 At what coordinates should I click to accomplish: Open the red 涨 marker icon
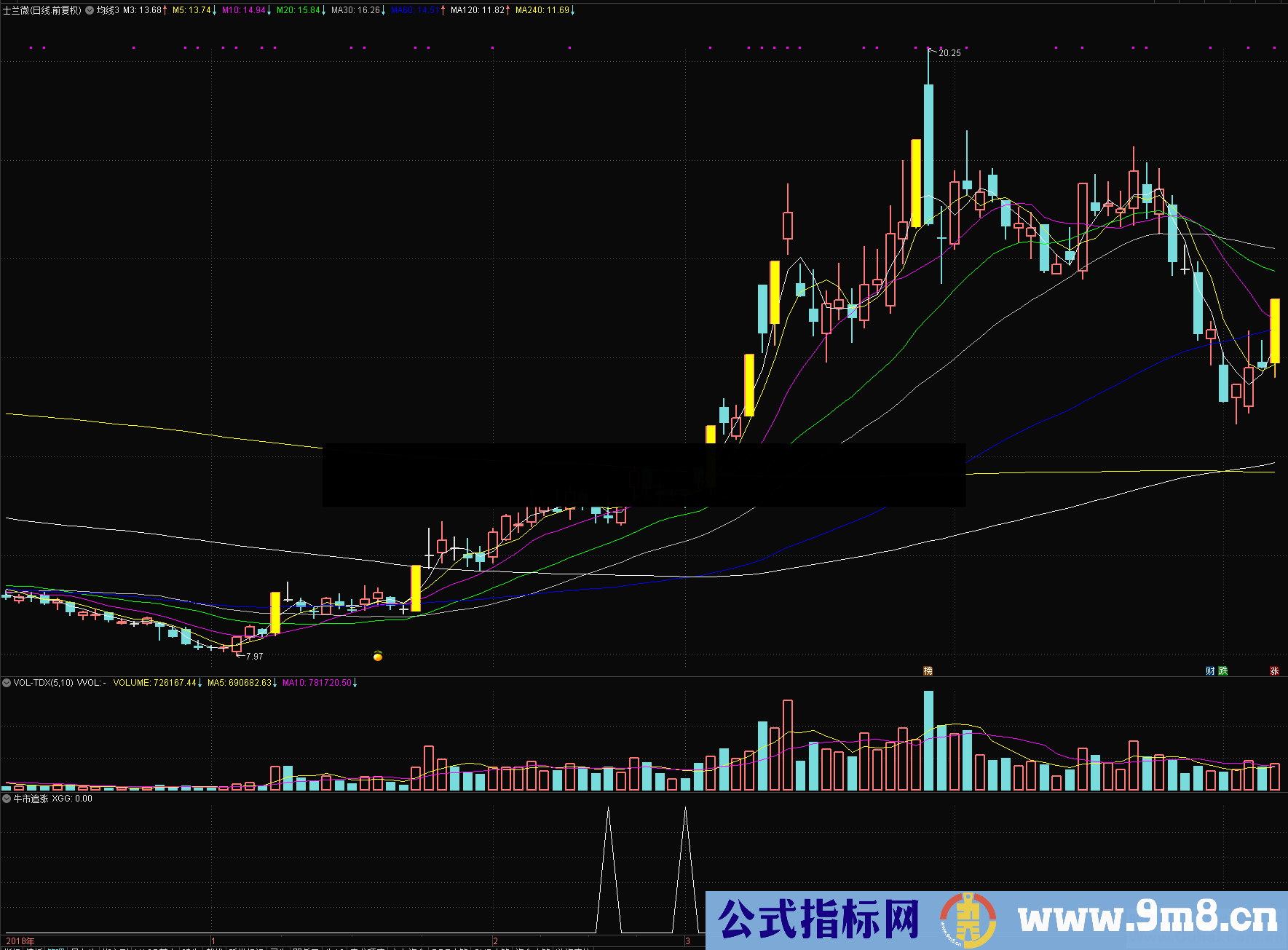[1274, 670]
